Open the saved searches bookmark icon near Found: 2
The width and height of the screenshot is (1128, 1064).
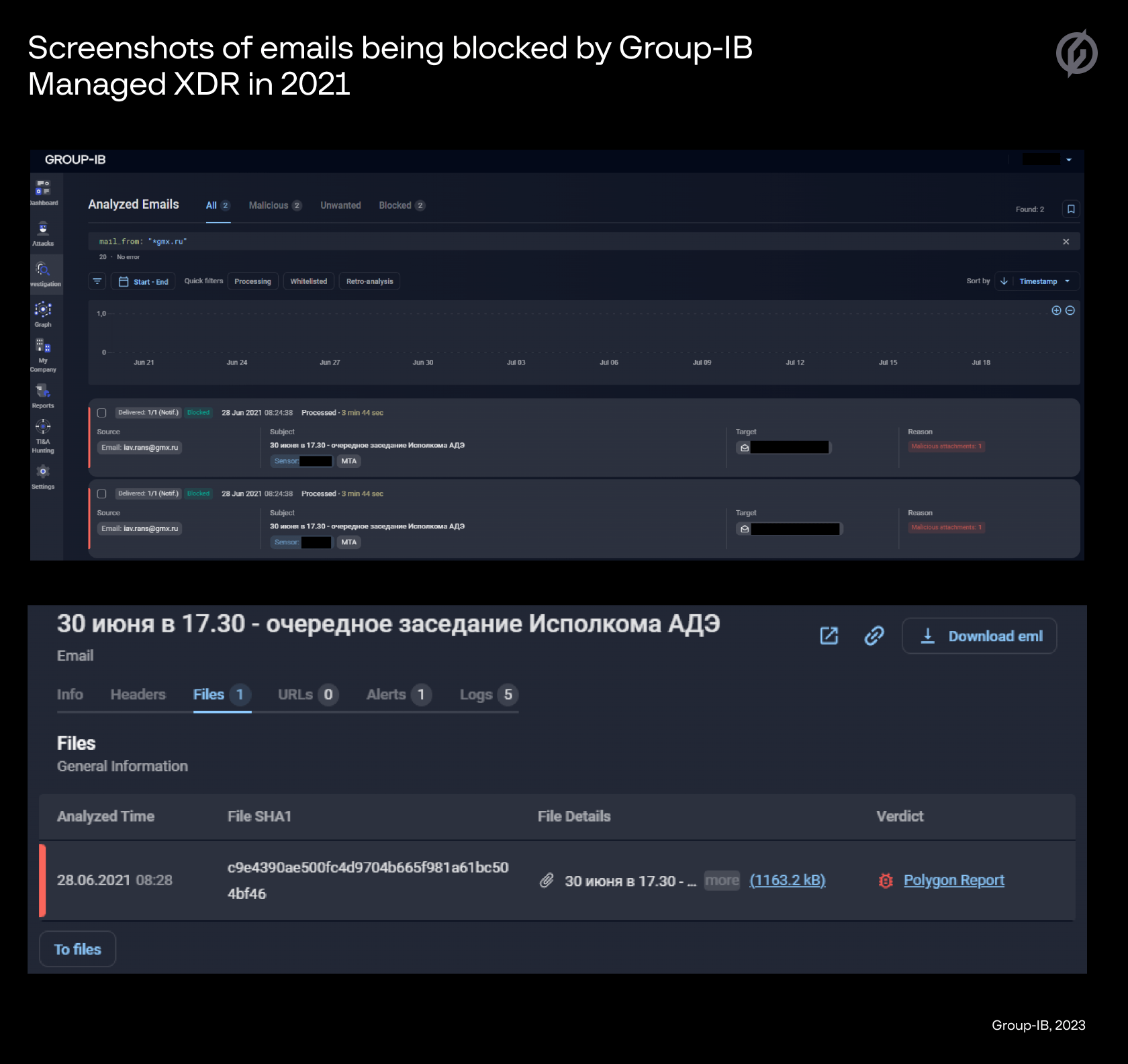tap(1070, 209)
